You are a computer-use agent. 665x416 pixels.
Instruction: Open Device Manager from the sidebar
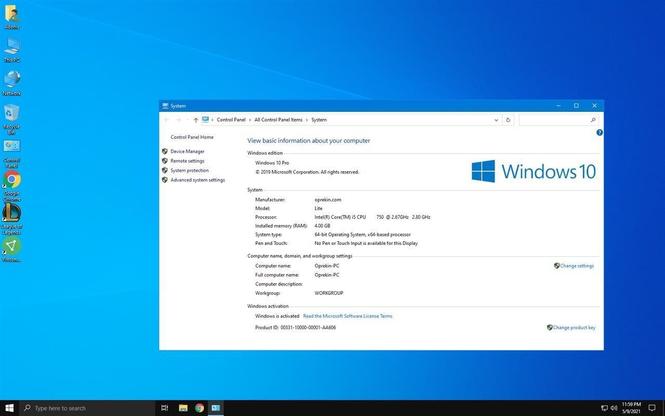(x=187, y=151)
